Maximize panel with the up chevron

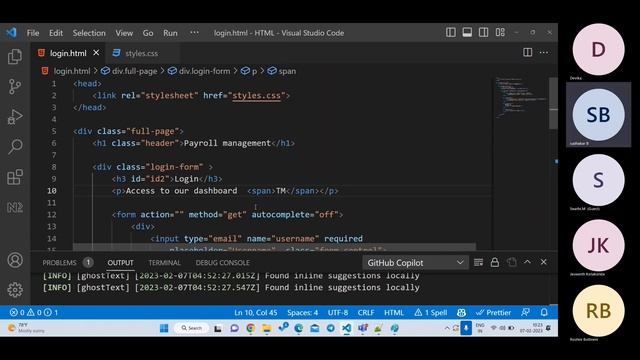click(527, 262)
